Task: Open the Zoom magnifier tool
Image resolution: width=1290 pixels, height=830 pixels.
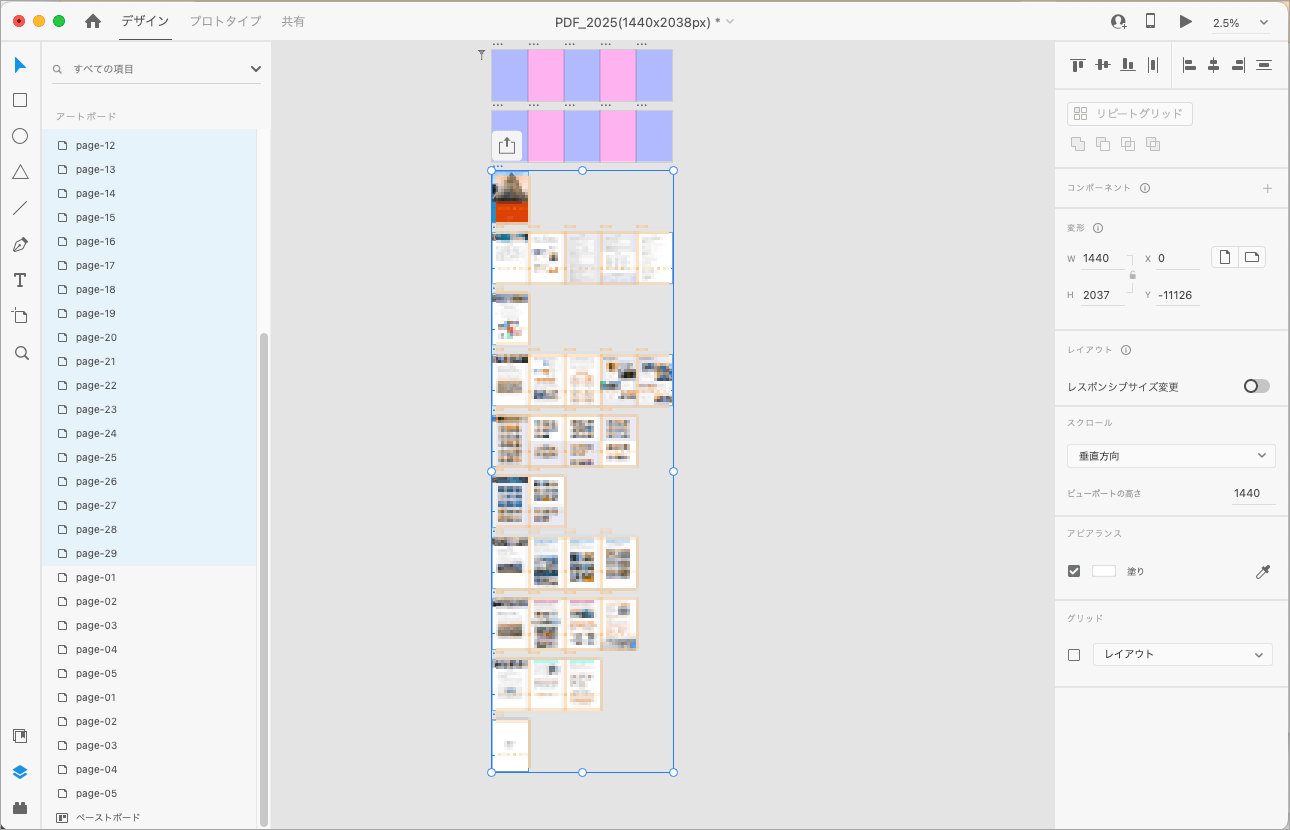Action: 20,353
